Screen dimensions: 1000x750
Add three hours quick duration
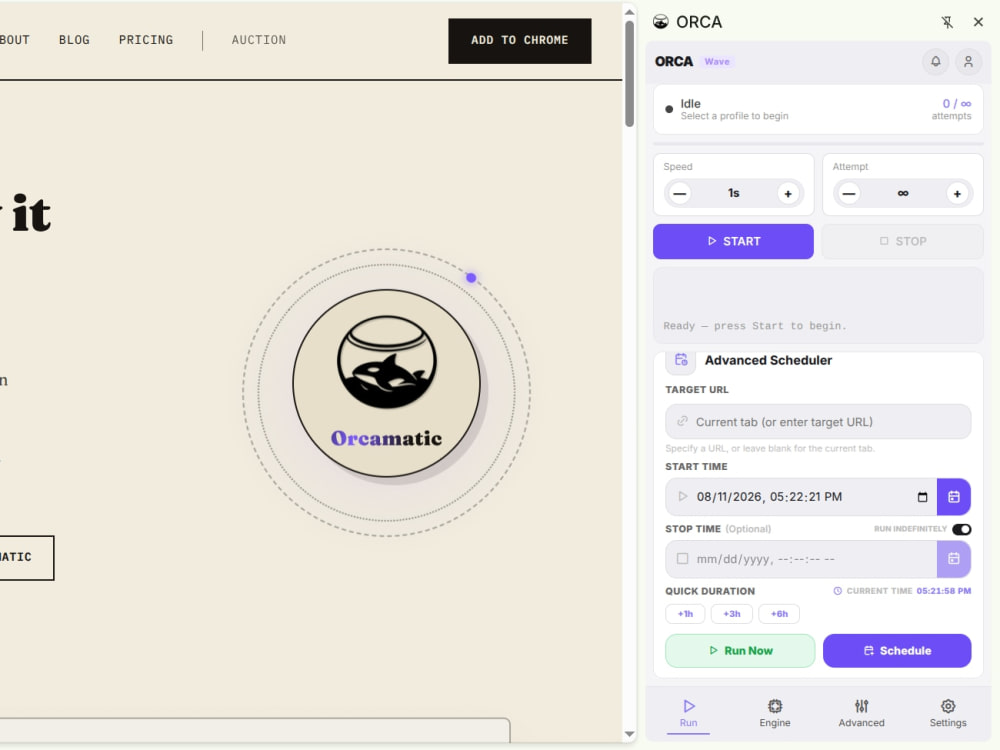click(x=732, y=614)
